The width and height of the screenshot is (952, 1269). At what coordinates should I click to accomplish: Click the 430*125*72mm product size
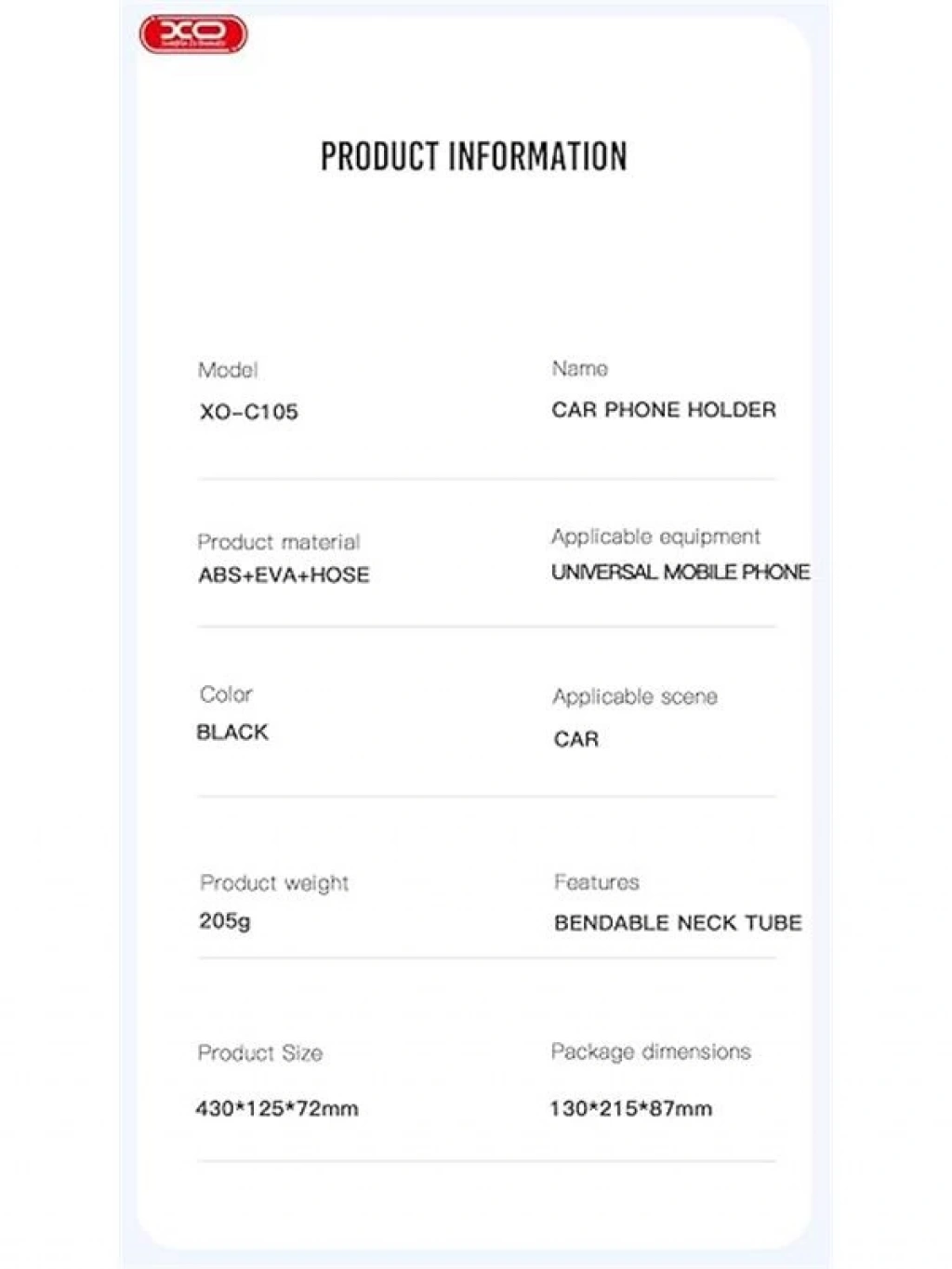(x=277, y=1108)
